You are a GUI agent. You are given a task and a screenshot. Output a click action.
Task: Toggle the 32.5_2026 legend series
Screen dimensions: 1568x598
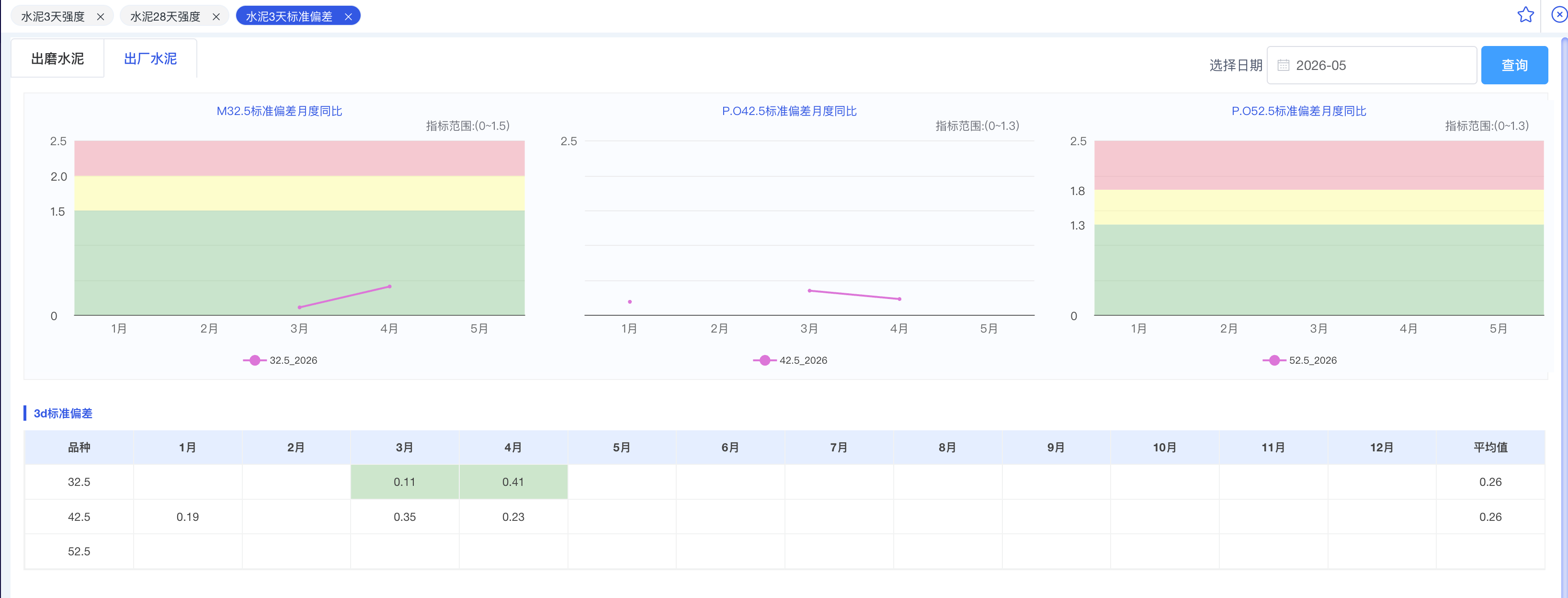pos(280,360)
